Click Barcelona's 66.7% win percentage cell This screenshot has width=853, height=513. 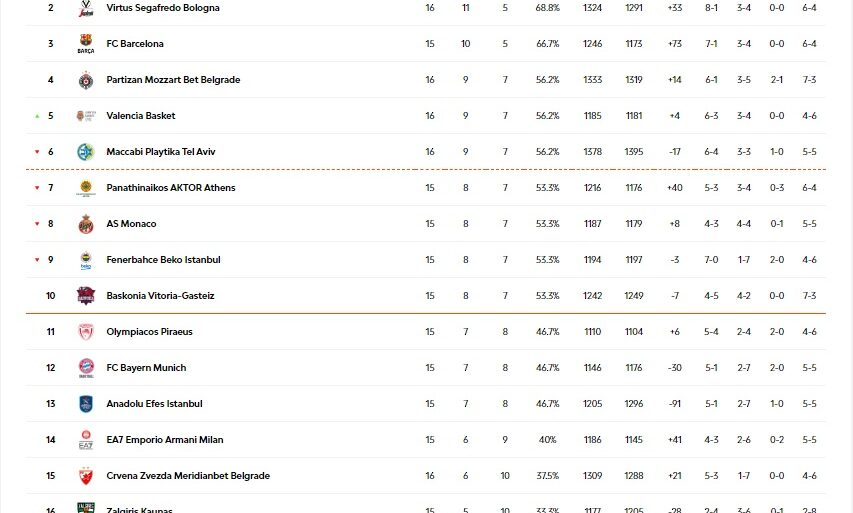point(547,44)
